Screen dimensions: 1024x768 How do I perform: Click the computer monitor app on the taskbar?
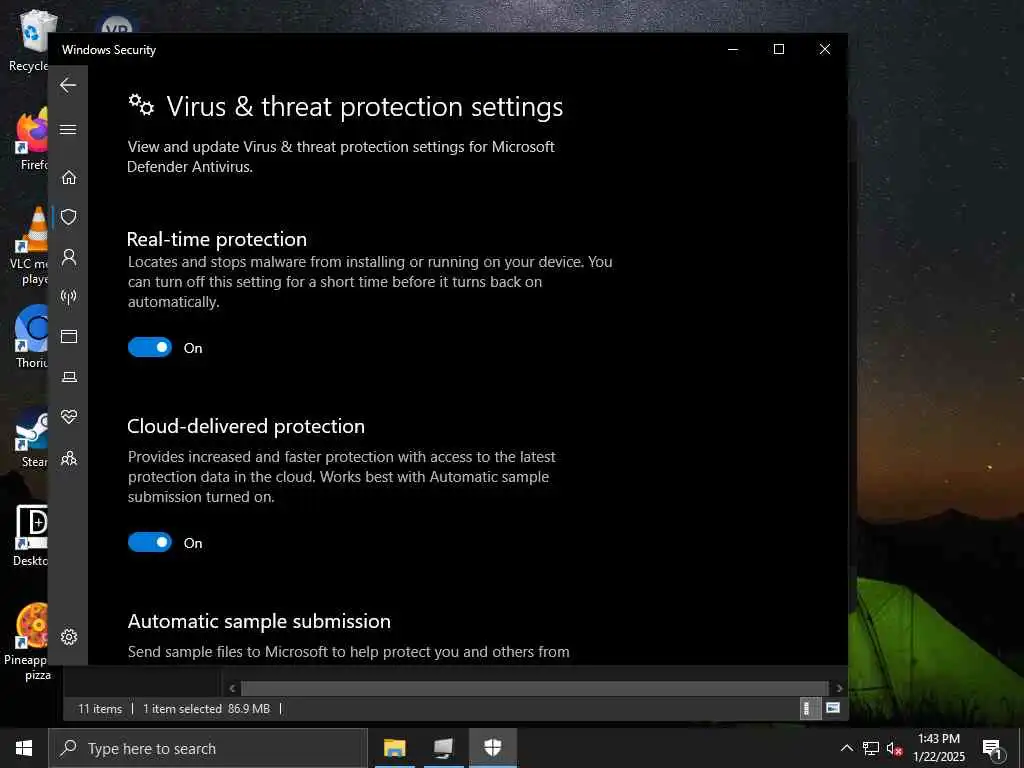443,748
